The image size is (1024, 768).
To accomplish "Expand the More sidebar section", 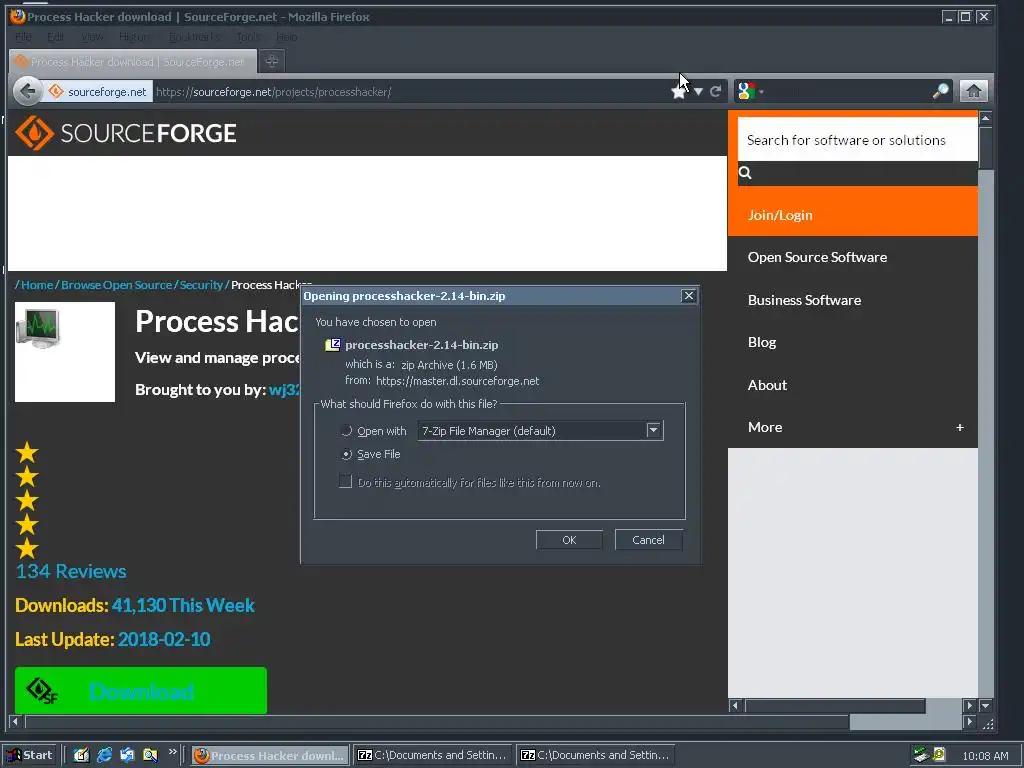I will click(959, 427).
